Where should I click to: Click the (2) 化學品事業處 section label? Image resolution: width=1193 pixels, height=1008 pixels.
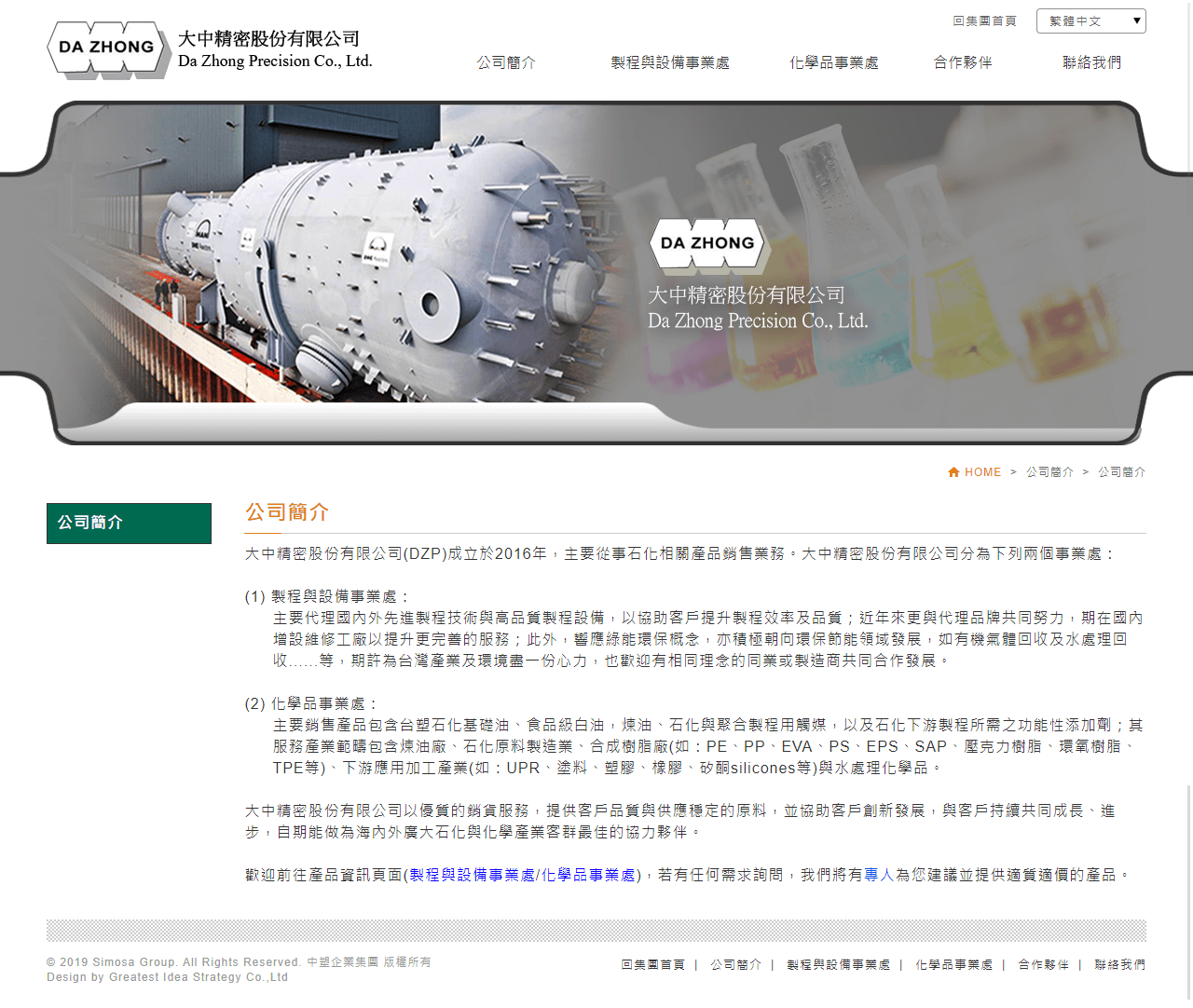click(x=311, y=703)
